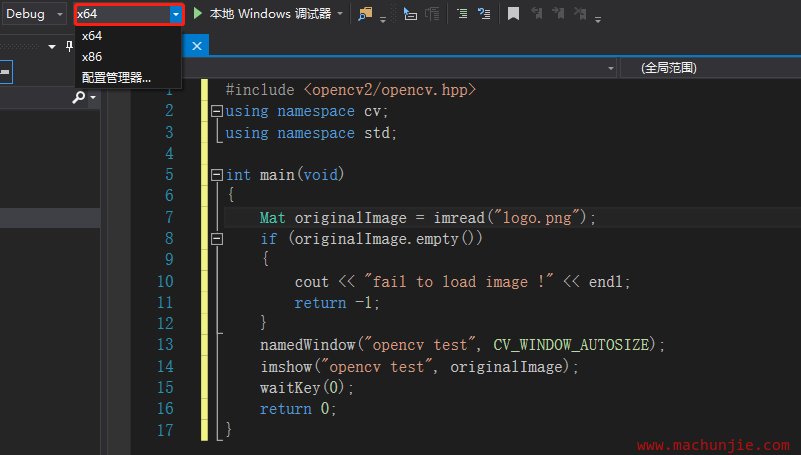Select x64 from platform list

(x=92, y=36)
